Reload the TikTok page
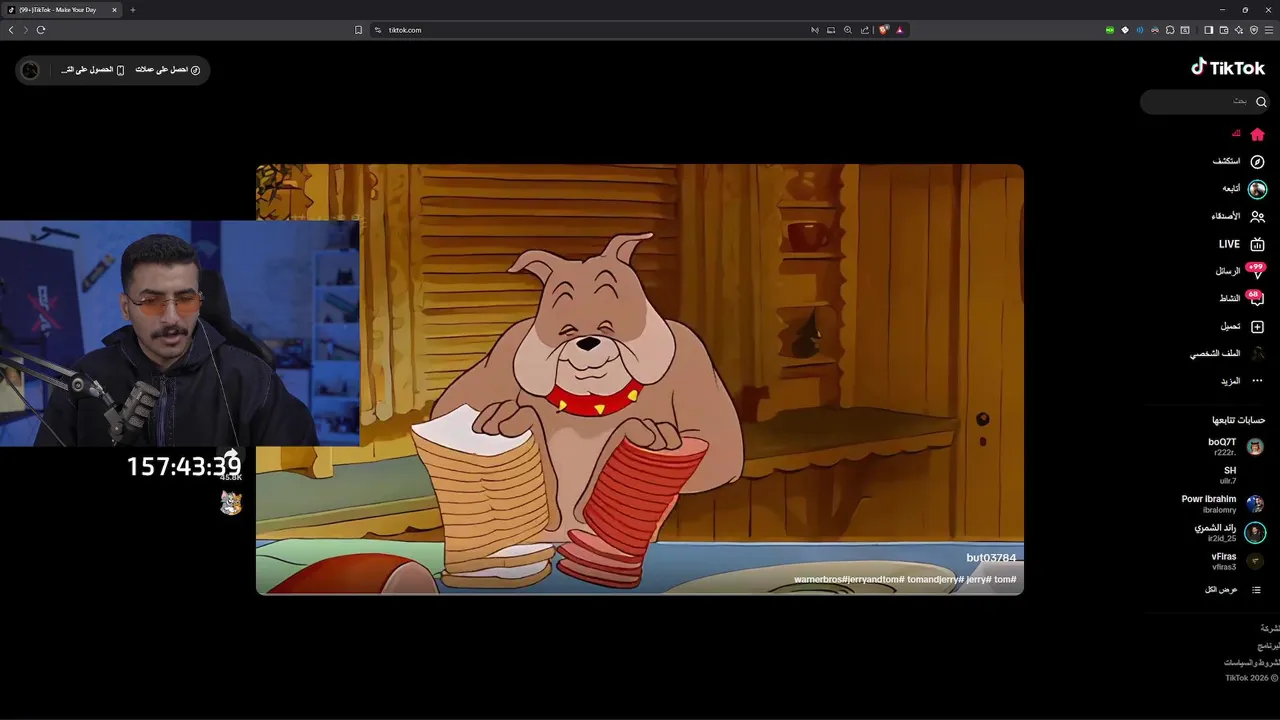This screenshot has height=720, width=1280. tap(41, 30)
